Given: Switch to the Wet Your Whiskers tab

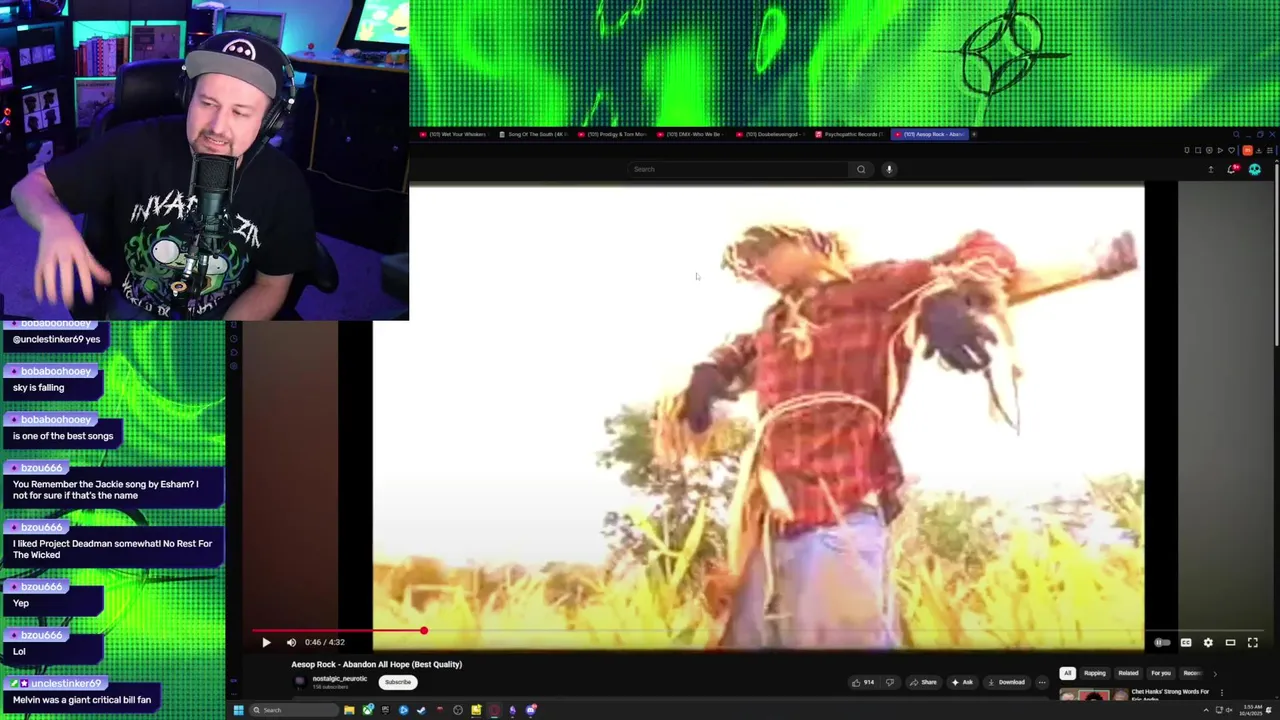Looking at the screenshot, I should coord(455,134).
